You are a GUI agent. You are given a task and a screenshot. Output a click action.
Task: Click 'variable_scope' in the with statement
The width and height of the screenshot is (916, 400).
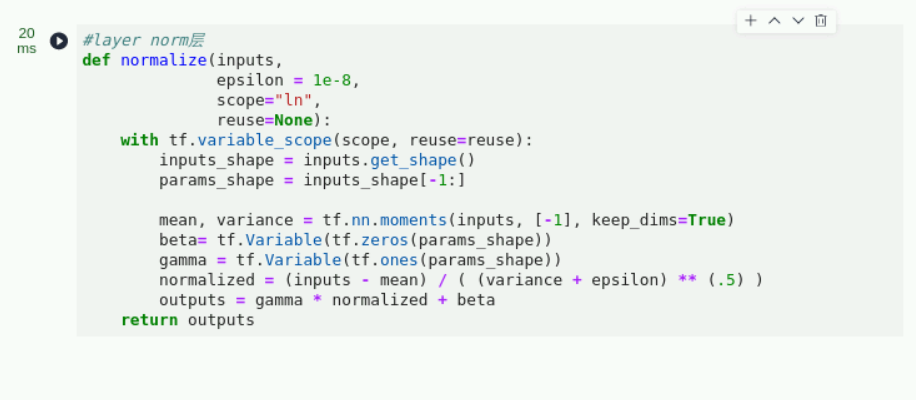pos(265,140)
